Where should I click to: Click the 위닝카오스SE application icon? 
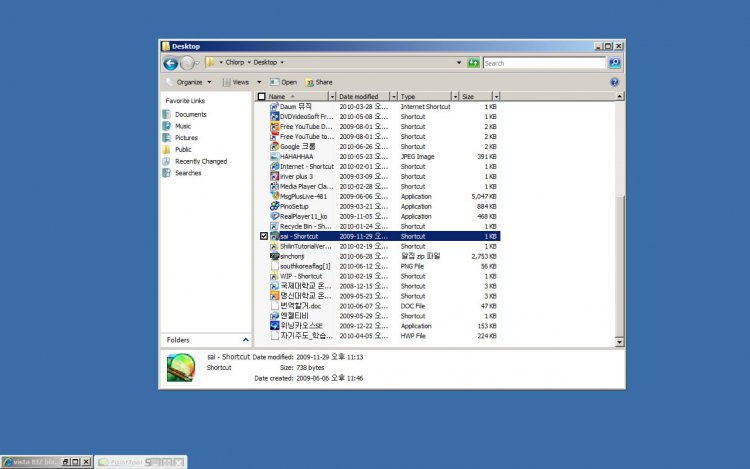click(x=275, y=326)
